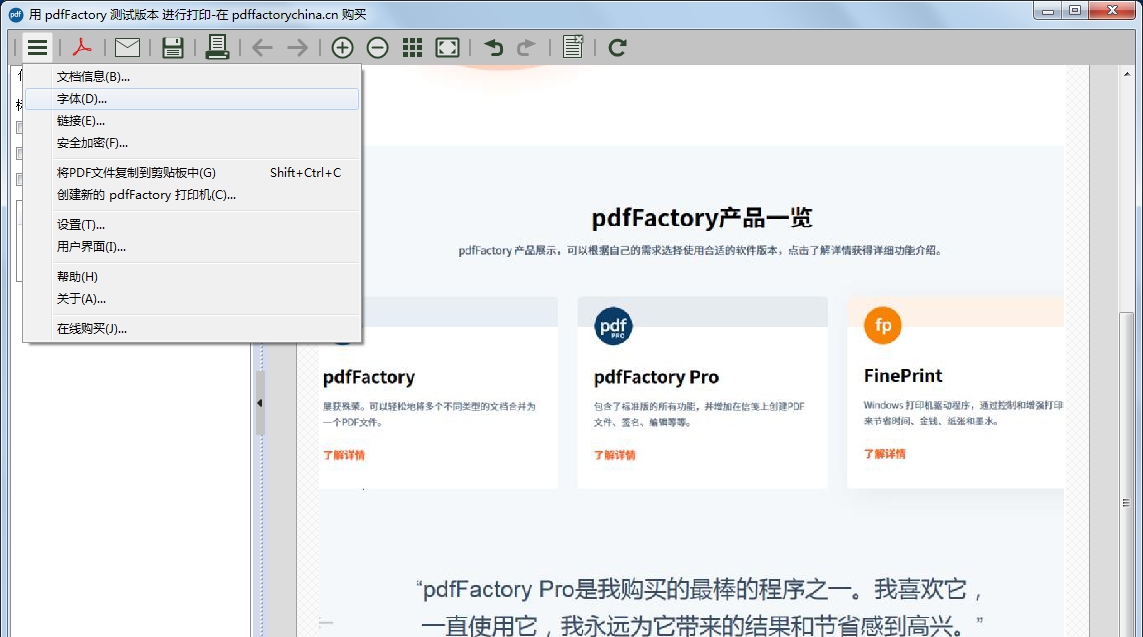Zoom in on the page
This screenshot has height=637, width=1143.
pyautogui.click(x=341, y=47)
